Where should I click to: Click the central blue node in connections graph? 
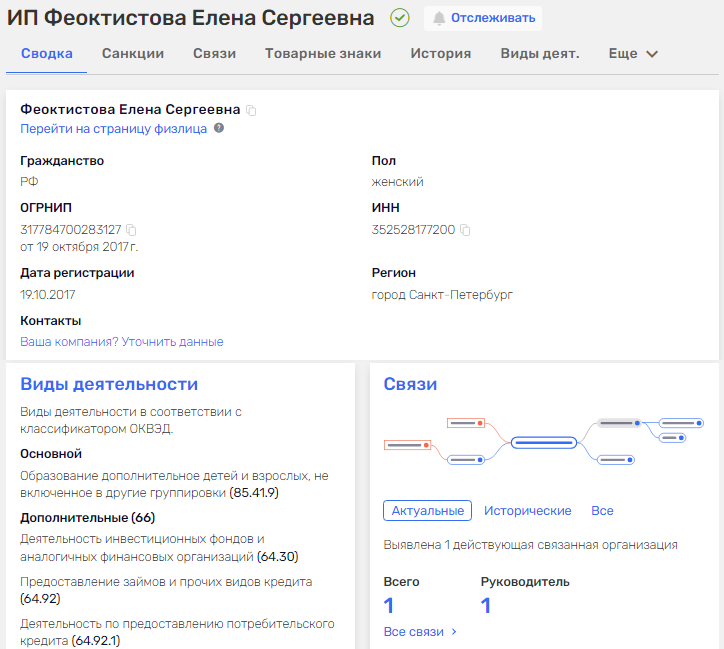coord(543,442)
